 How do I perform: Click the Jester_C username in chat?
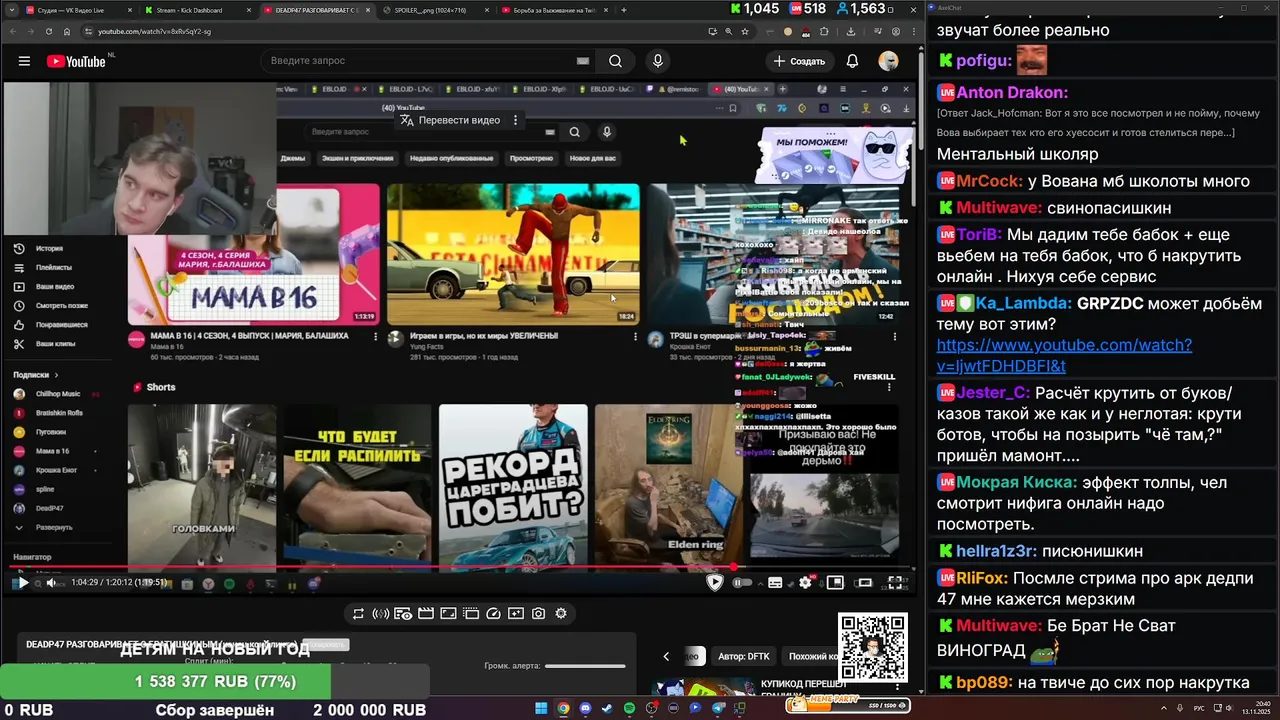[x=993, y=393]
